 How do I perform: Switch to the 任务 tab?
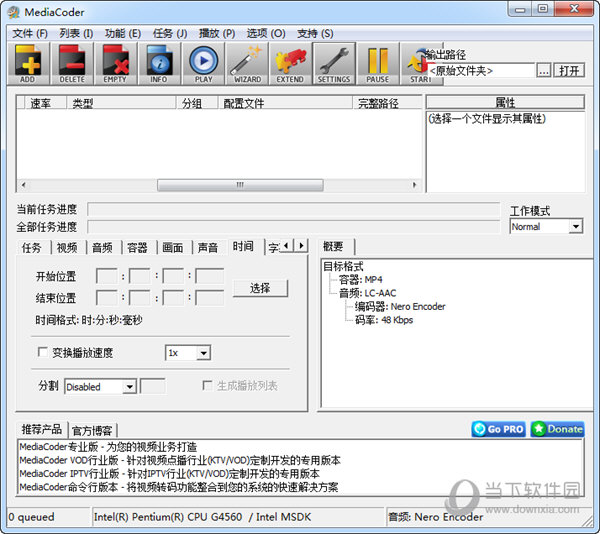(32, 248)
